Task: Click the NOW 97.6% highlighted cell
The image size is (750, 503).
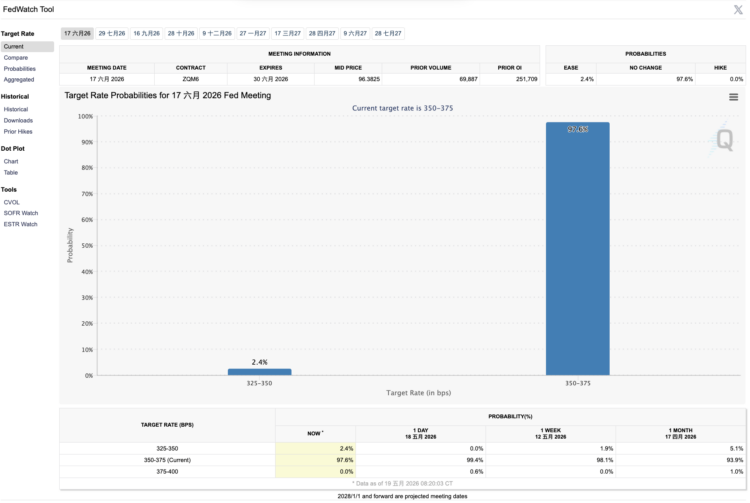Action: point(315,460)
